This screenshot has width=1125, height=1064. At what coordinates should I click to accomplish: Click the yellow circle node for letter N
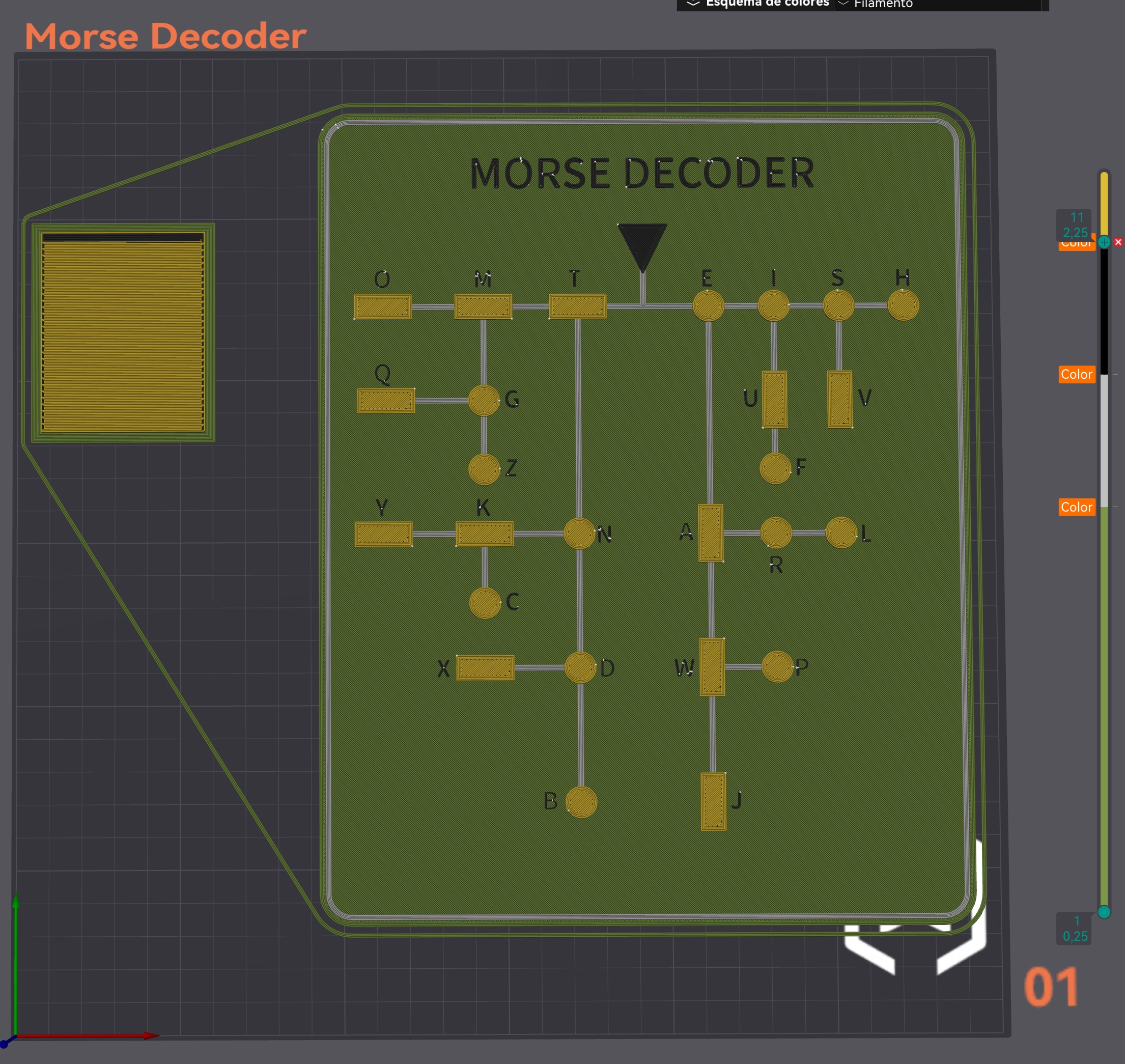(x=579, y=533)
